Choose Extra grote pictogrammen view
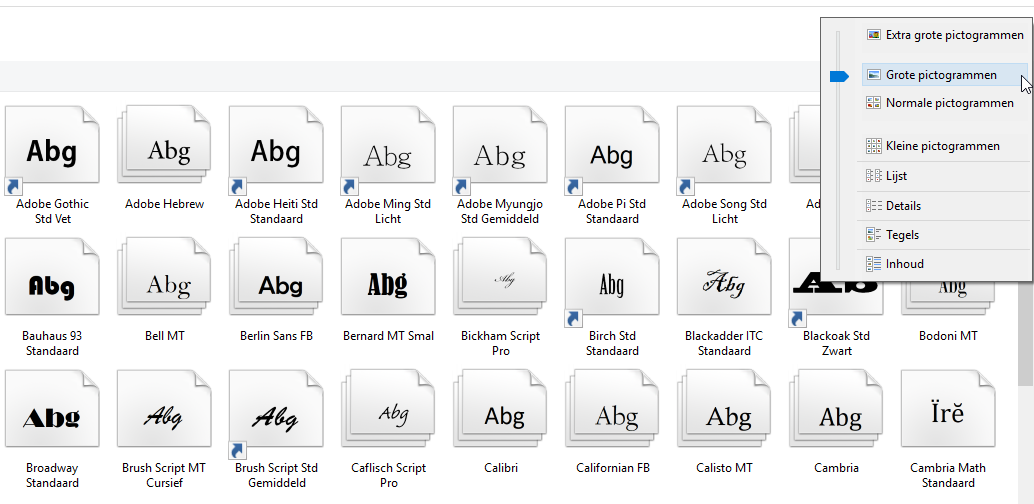The width and height of the screenshot is (1034, 504). pos(945,35)
